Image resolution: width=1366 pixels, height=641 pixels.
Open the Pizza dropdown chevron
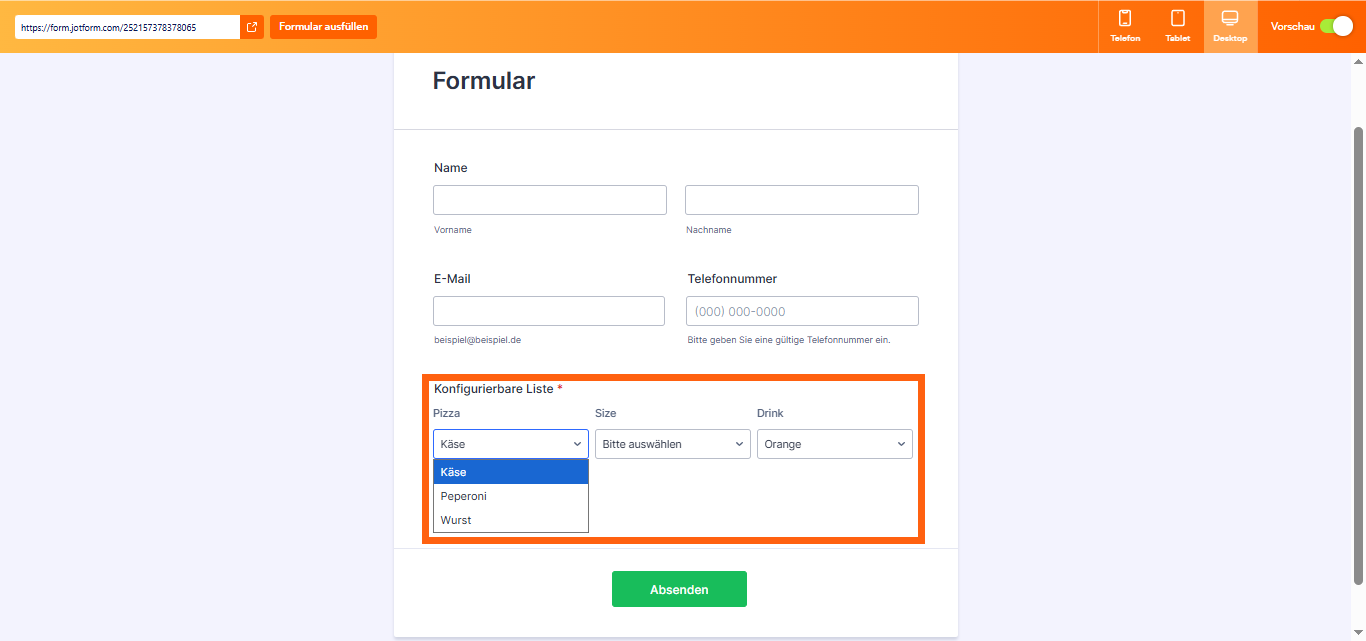[x=577, y=444]
